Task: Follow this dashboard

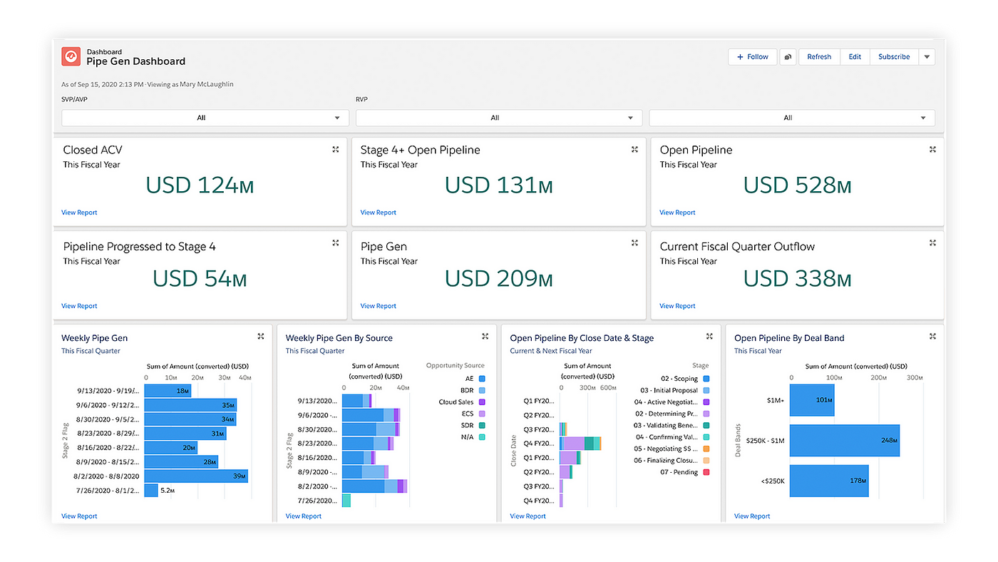Action: point(752,57)
